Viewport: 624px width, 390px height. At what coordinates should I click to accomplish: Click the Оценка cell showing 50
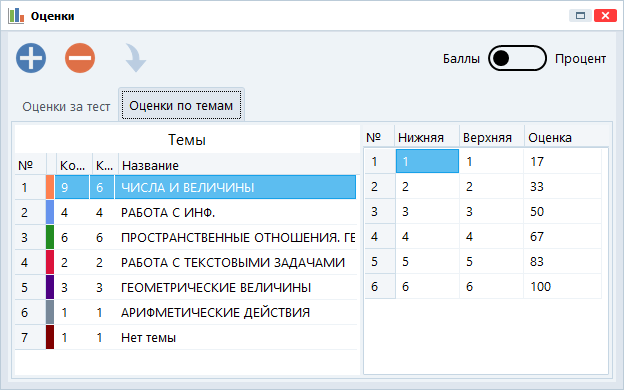point(563,211)
